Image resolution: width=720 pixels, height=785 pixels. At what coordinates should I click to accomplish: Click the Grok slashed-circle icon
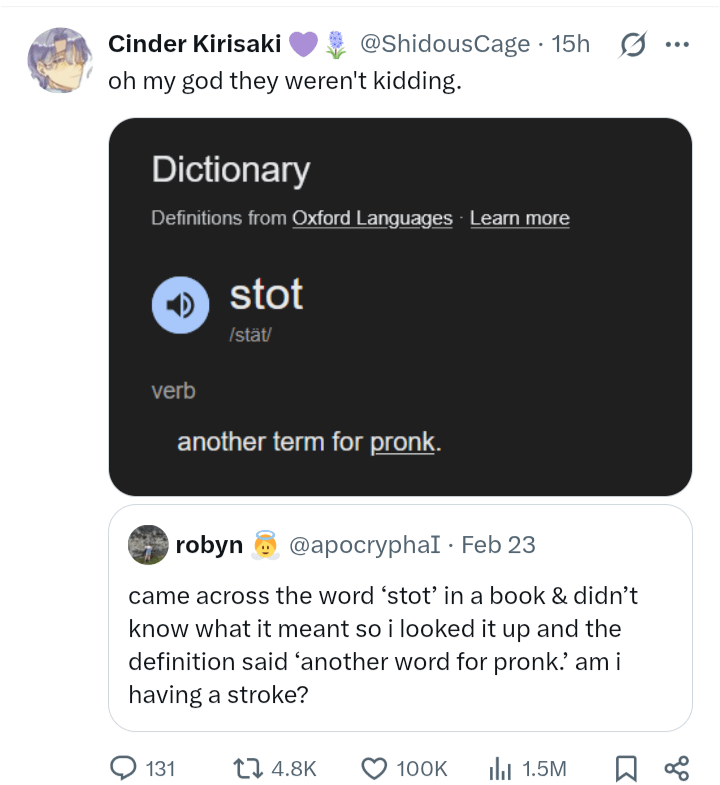(x=633, y=45)
